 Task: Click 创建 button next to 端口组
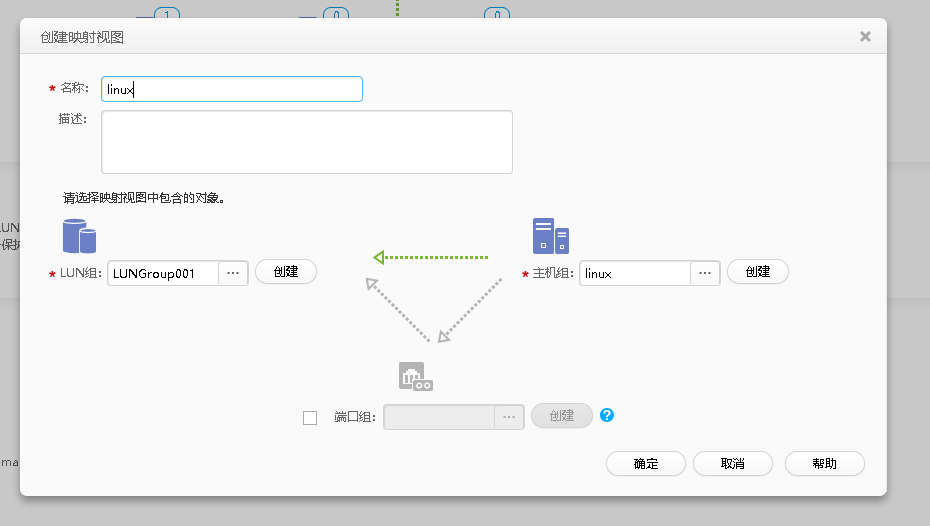pyautogui.click(x=562, y=416)
